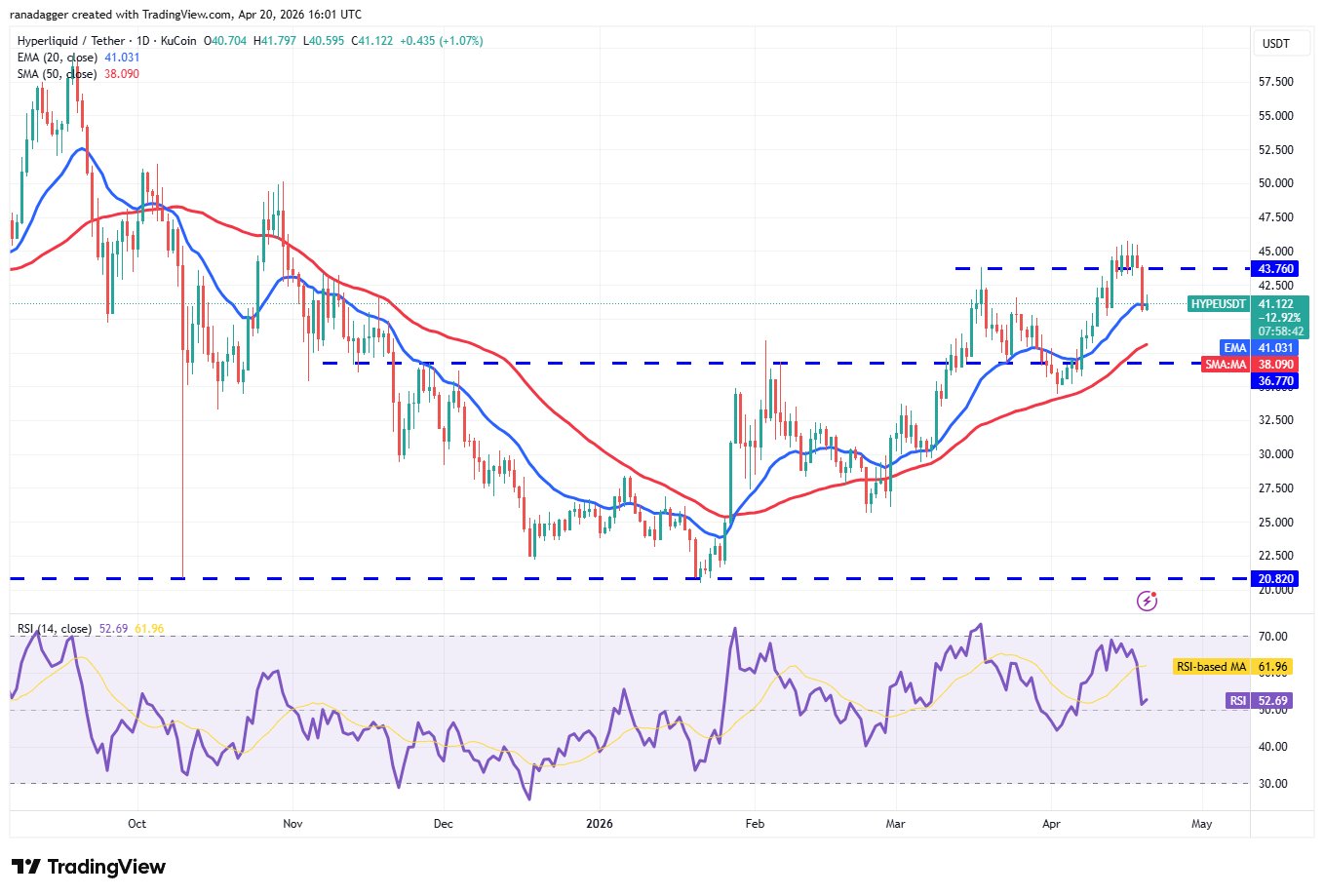Click the May label on the time axis

tap(1202, 824)
